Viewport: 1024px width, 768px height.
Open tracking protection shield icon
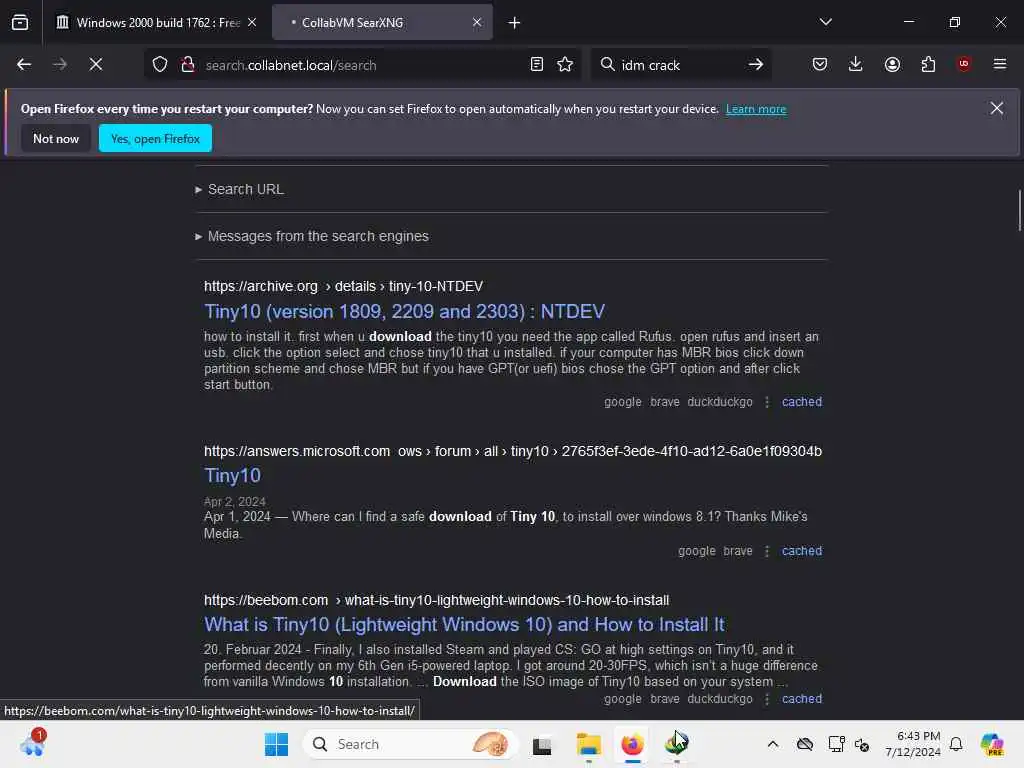[160, 65]
